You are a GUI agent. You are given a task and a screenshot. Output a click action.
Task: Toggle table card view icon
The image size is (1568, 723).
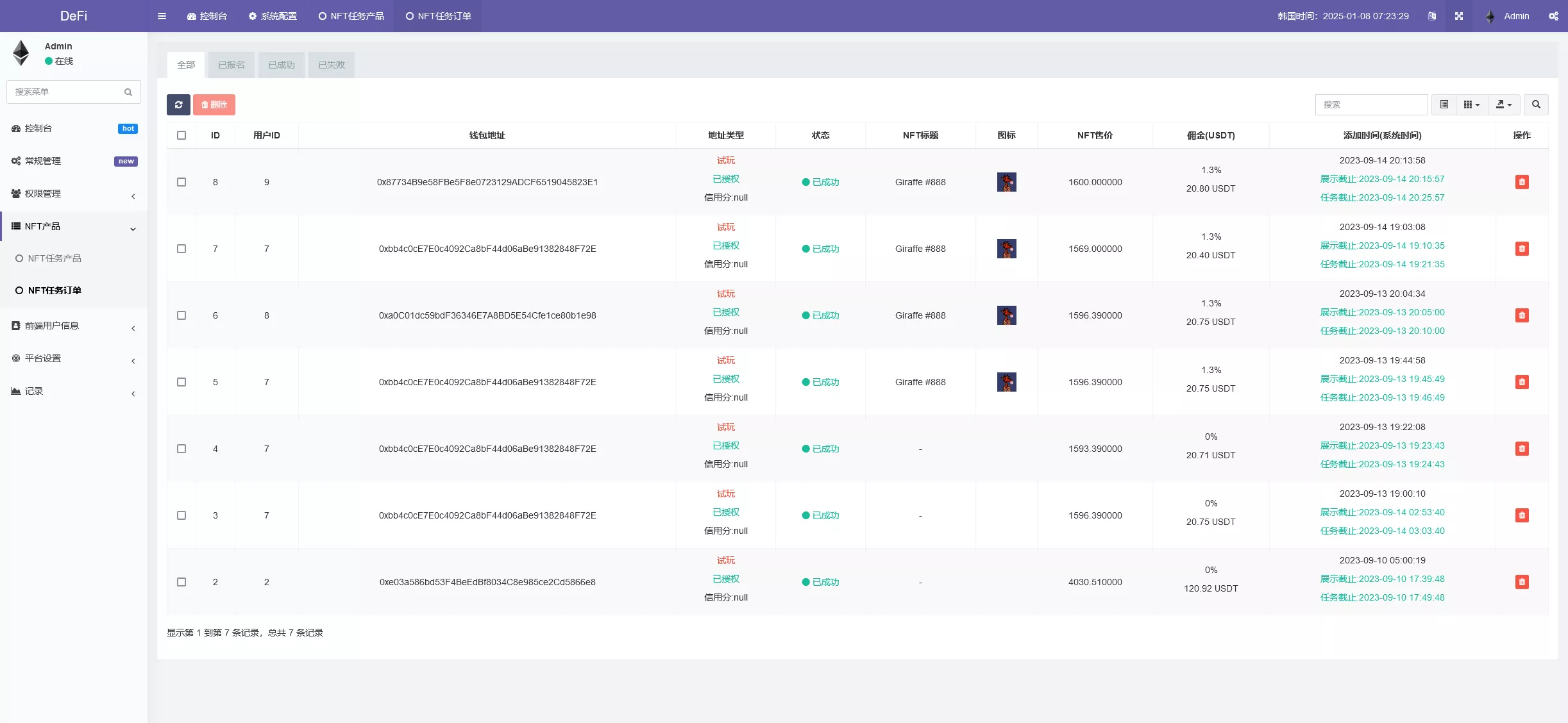[x=1444, y=104]
